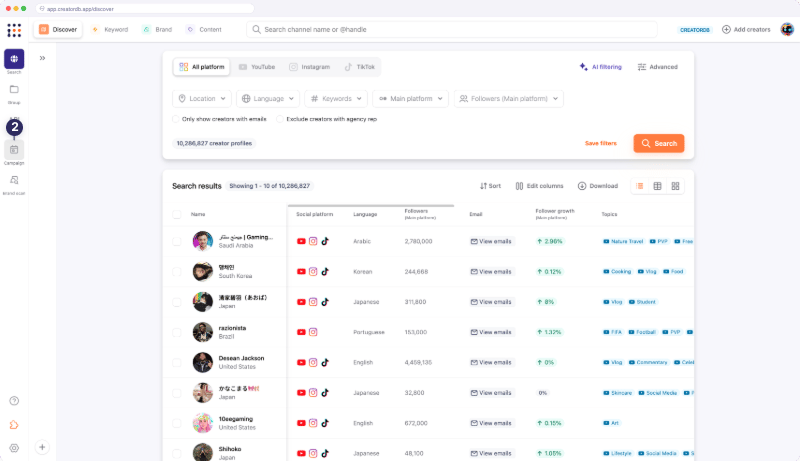
Task: Open Instagram icon for razionista
Action: [313, 332]
